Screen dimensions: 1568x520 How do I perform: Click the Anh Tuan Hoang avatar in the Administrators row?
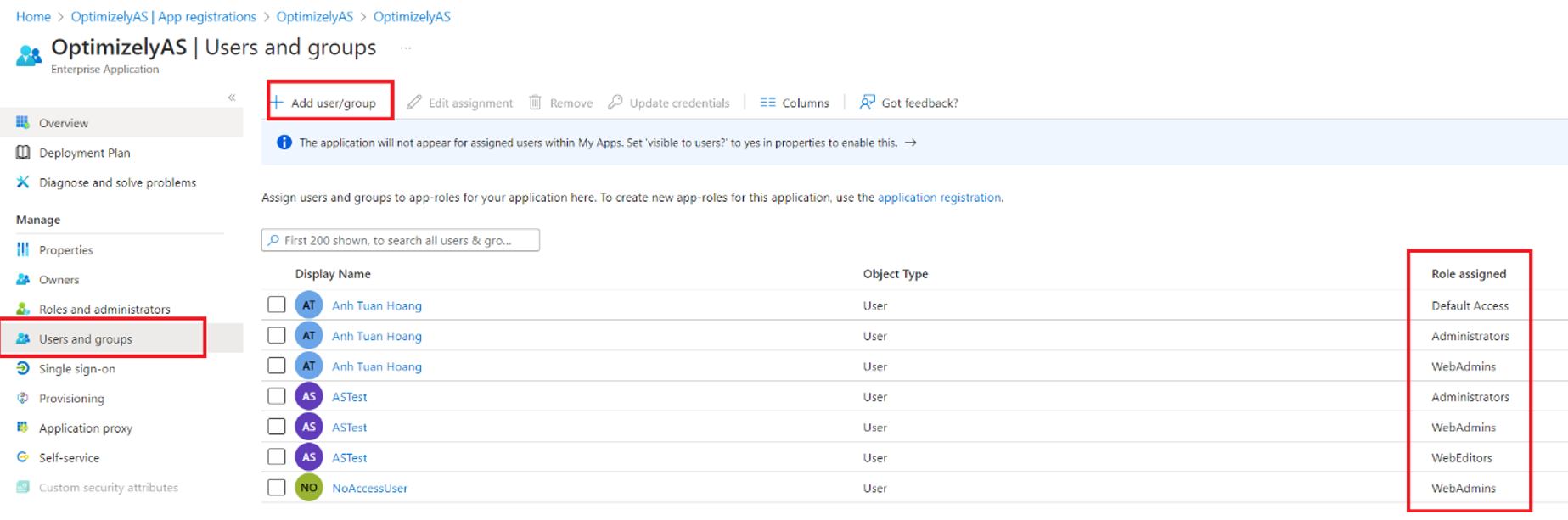[309, 336]
